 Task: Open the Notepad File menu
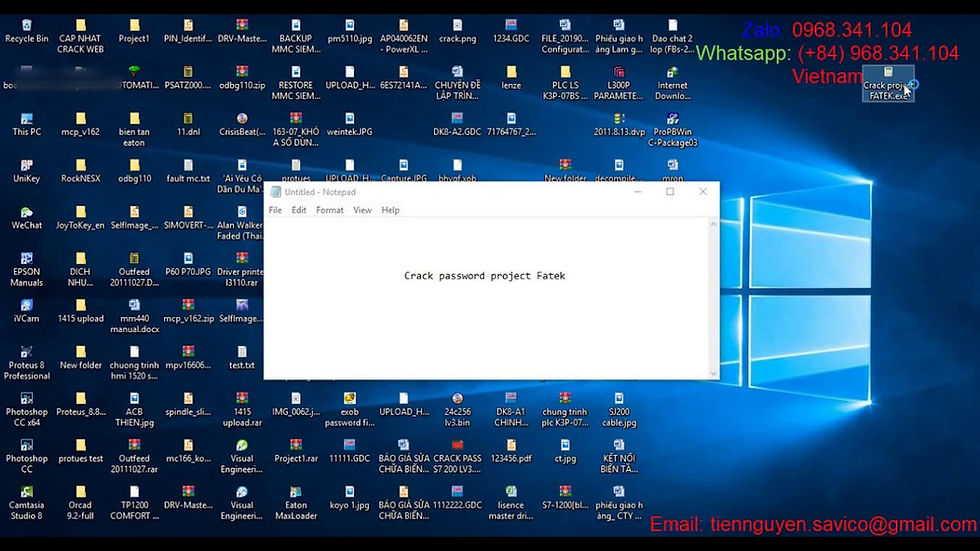click(x=275, y=210)
